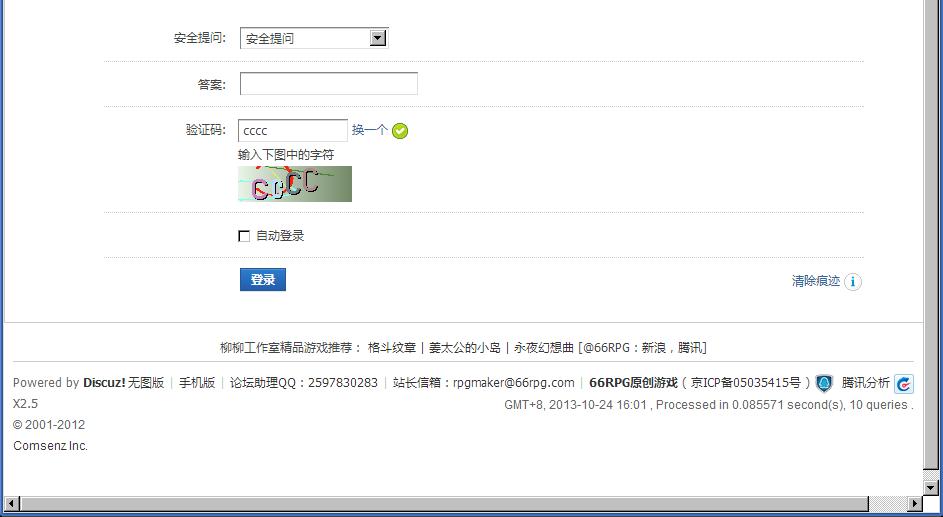Click 换一个 to refresh the captcha
943x517 pixels.
[x=369, y=130]
